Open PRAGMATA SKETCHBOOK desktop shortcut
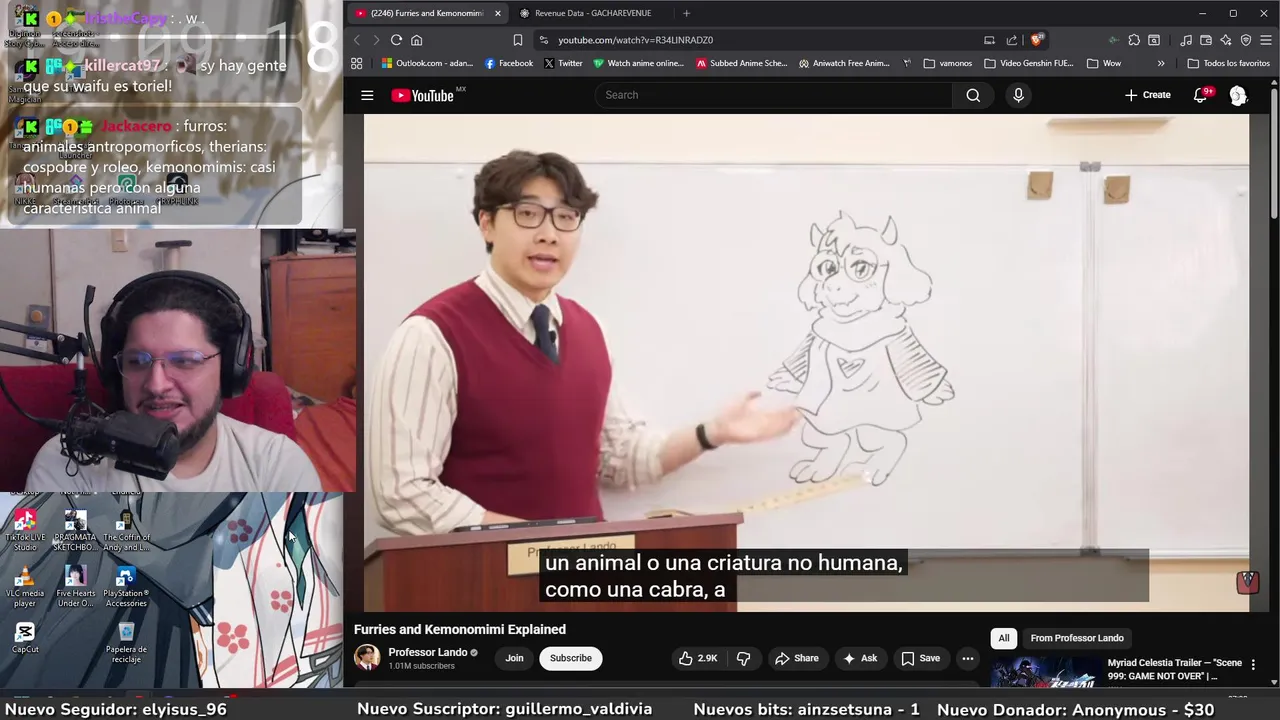This screenshot has height=720, width=1280. 75,530
